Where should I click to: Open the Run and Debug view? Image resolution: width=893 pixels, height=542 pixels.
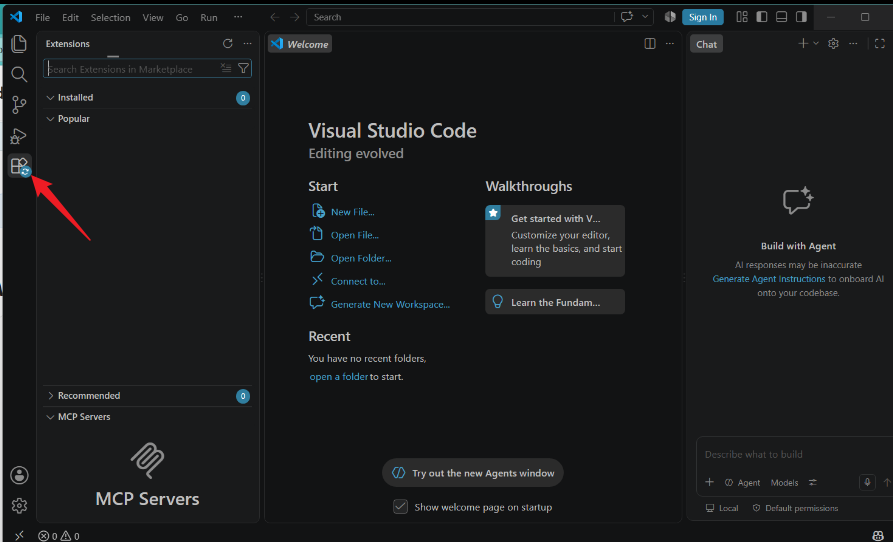pos(19,136)
